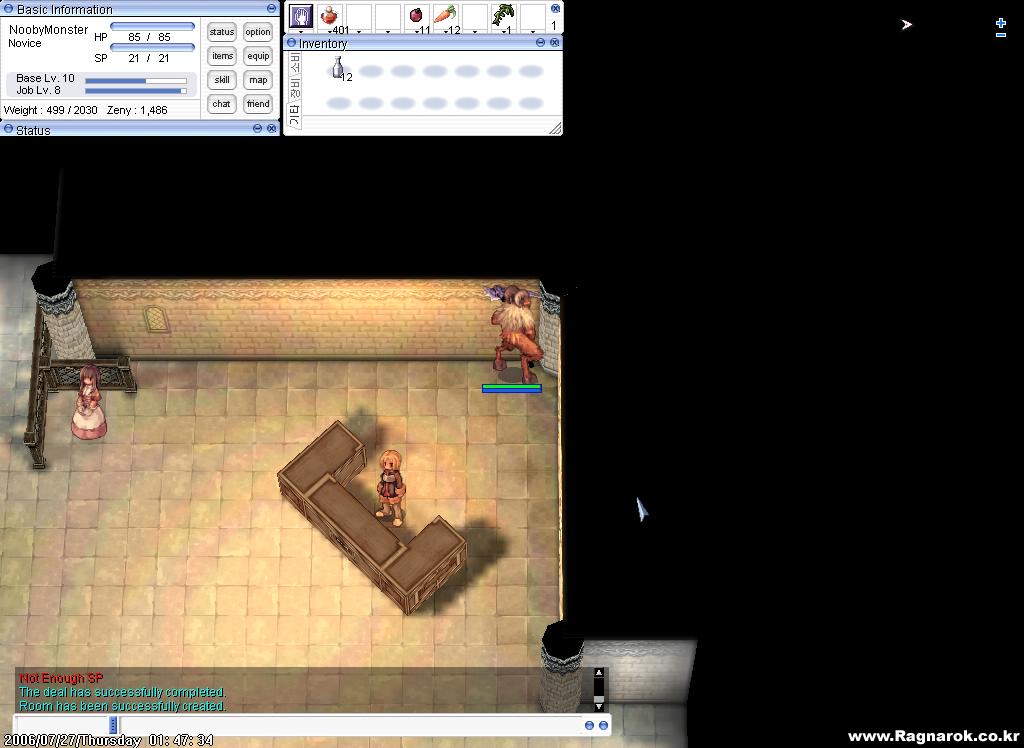The height and width of the screenshot is (748, 1024).
Task: Select the bottle item in the Inventory
Action: point(338,67)
